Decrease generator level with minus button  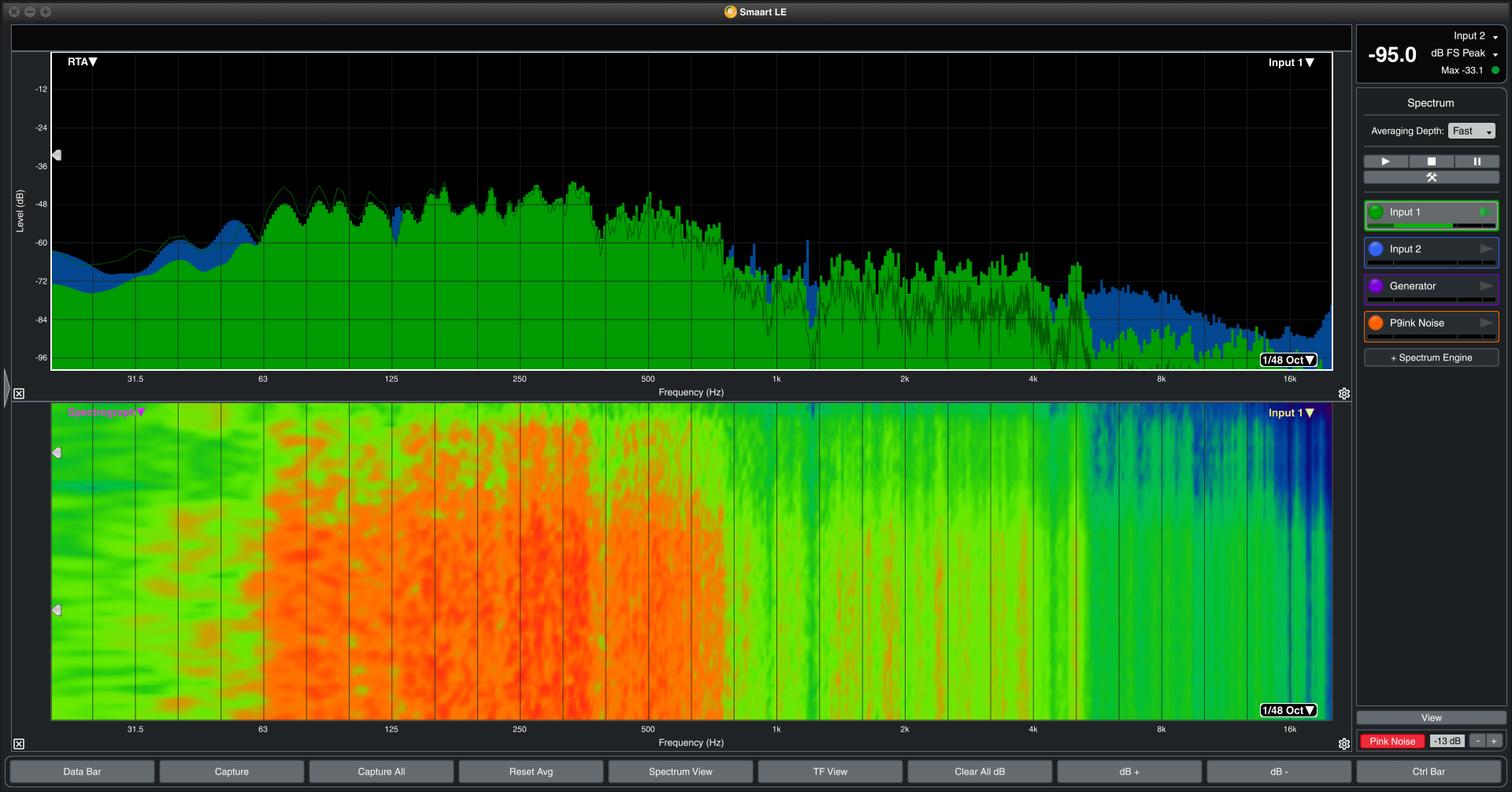coord(1478,741)
